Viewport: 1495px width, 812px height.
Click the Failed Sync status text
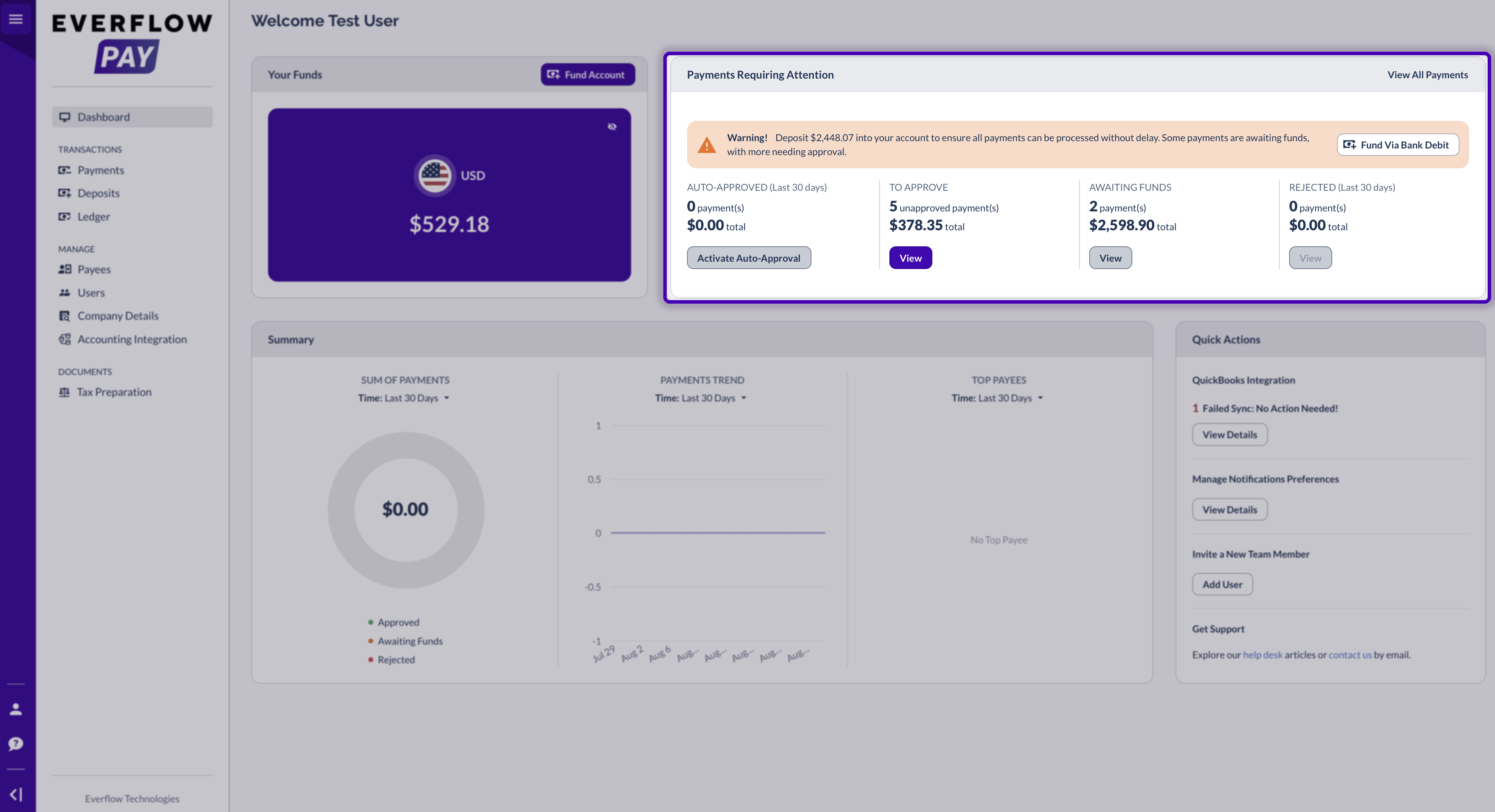coord(1265,408)
